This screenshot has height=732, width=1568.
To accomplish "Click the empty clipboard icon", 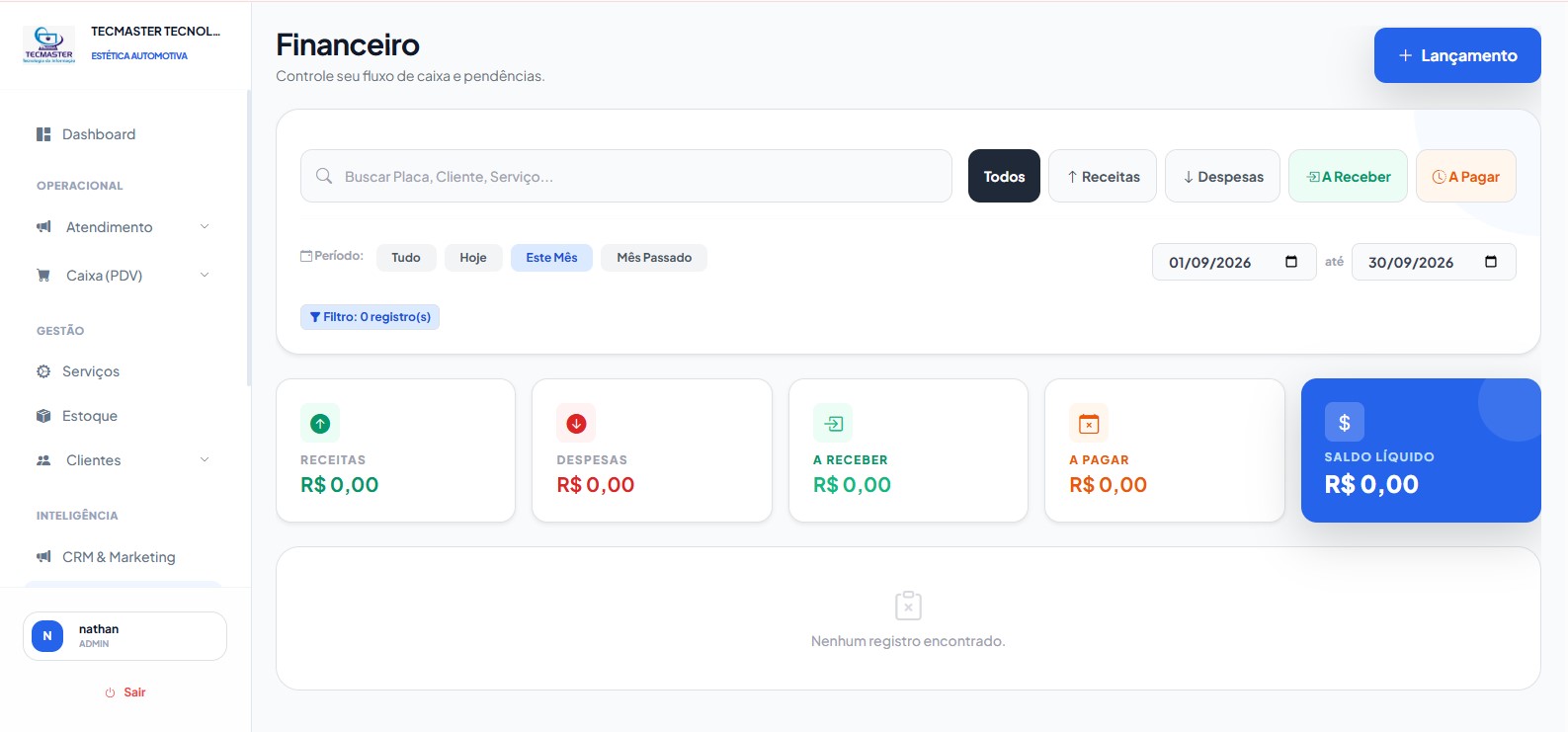I will pyautogui.click(x=908, y=605).
